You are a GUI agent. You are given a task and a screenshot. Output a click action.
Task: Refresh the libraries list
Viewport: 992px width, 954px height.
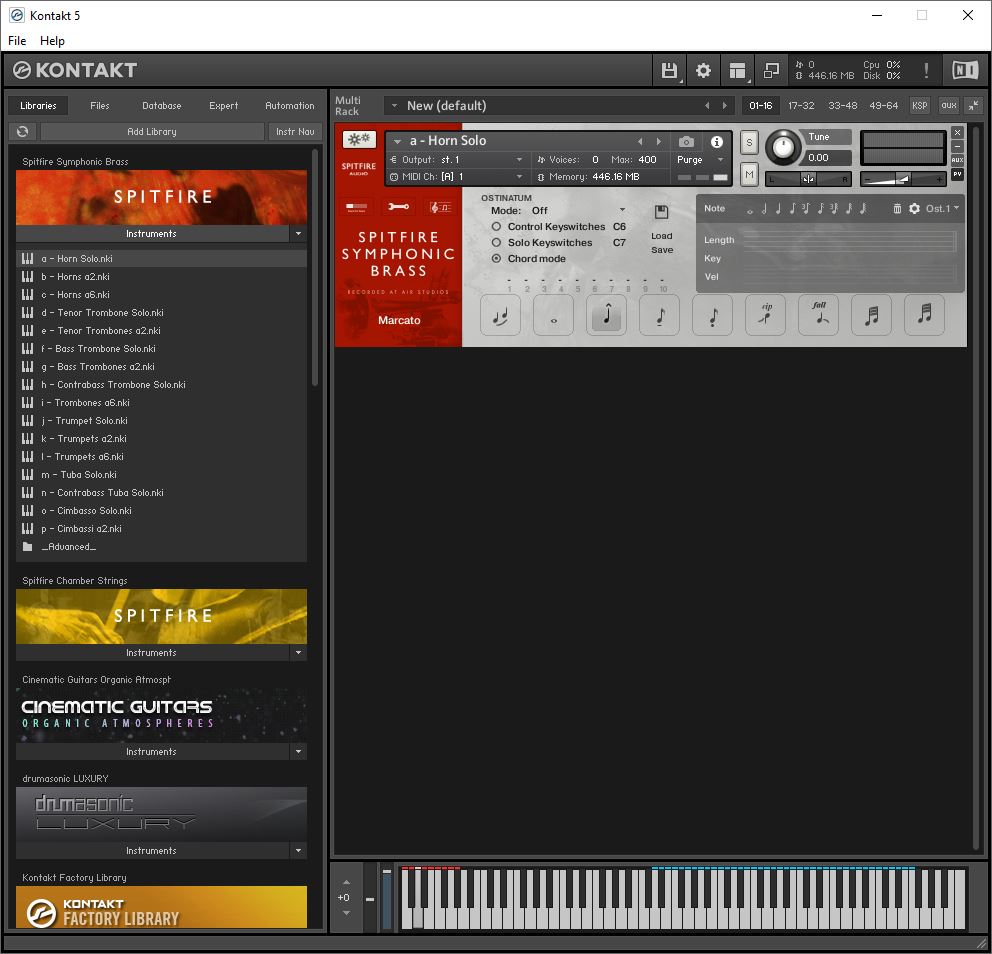tap(23, 132)
